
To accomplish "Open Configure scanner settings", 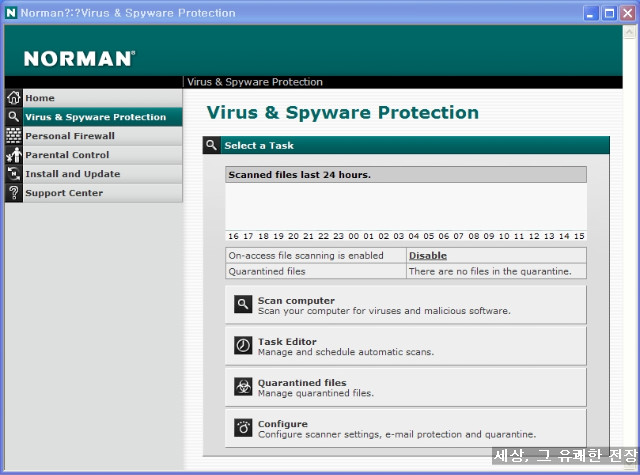I will point(406,428).
